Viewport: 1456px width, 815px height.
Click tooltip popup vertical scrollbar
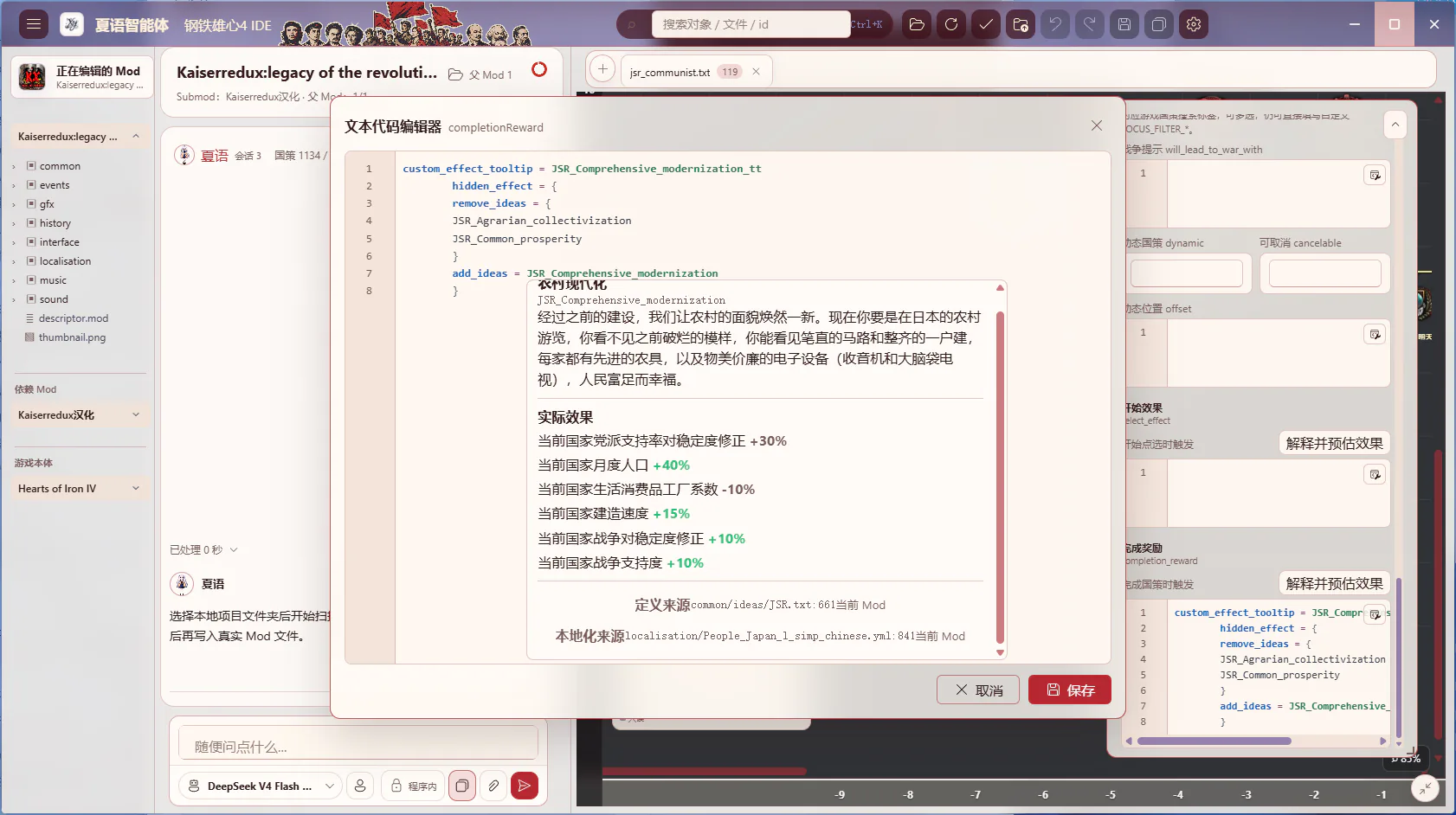point(1000,478)
